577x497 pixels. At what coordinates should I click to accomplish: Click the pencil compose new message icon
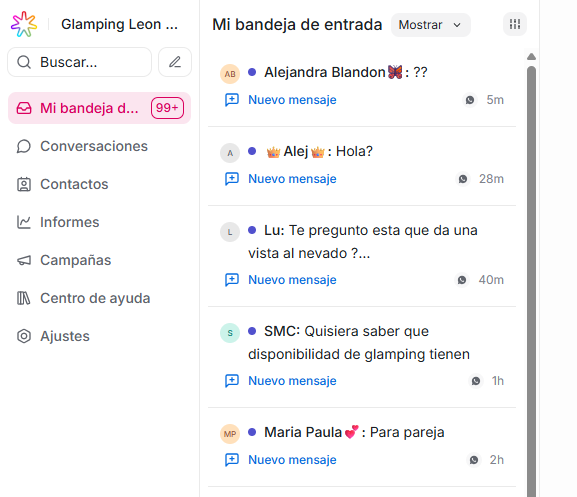[x=175, y=62]
